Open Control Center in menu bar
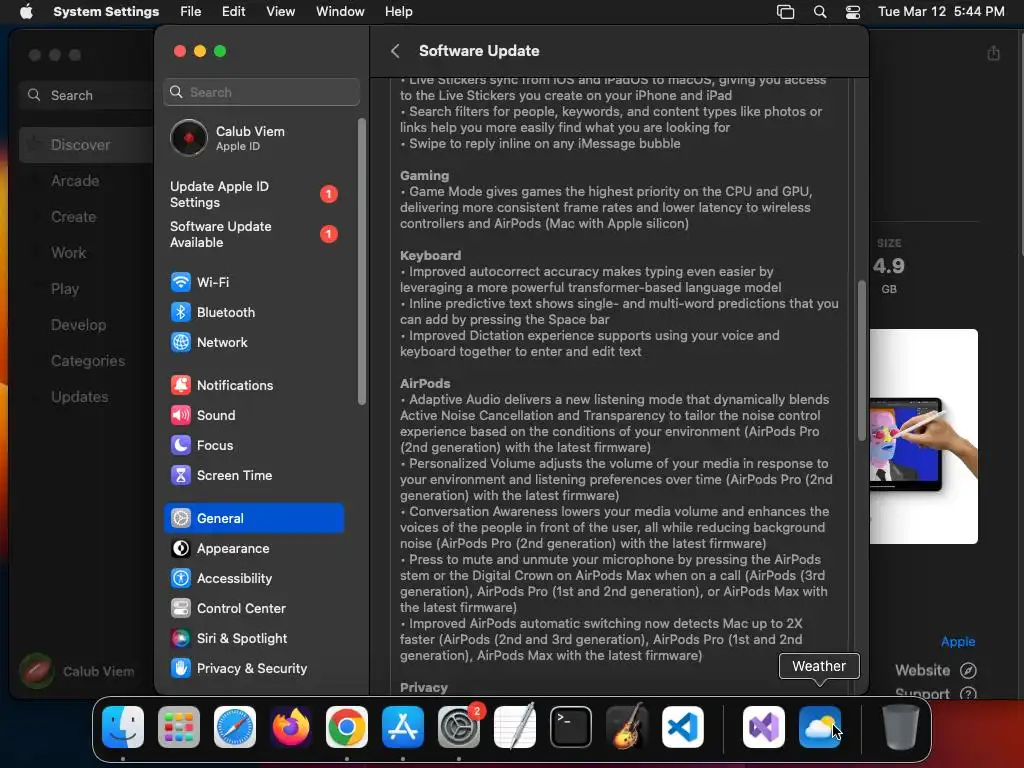Image resolution: width=1024 pixels, height=768 pixels. coord(853,12)
